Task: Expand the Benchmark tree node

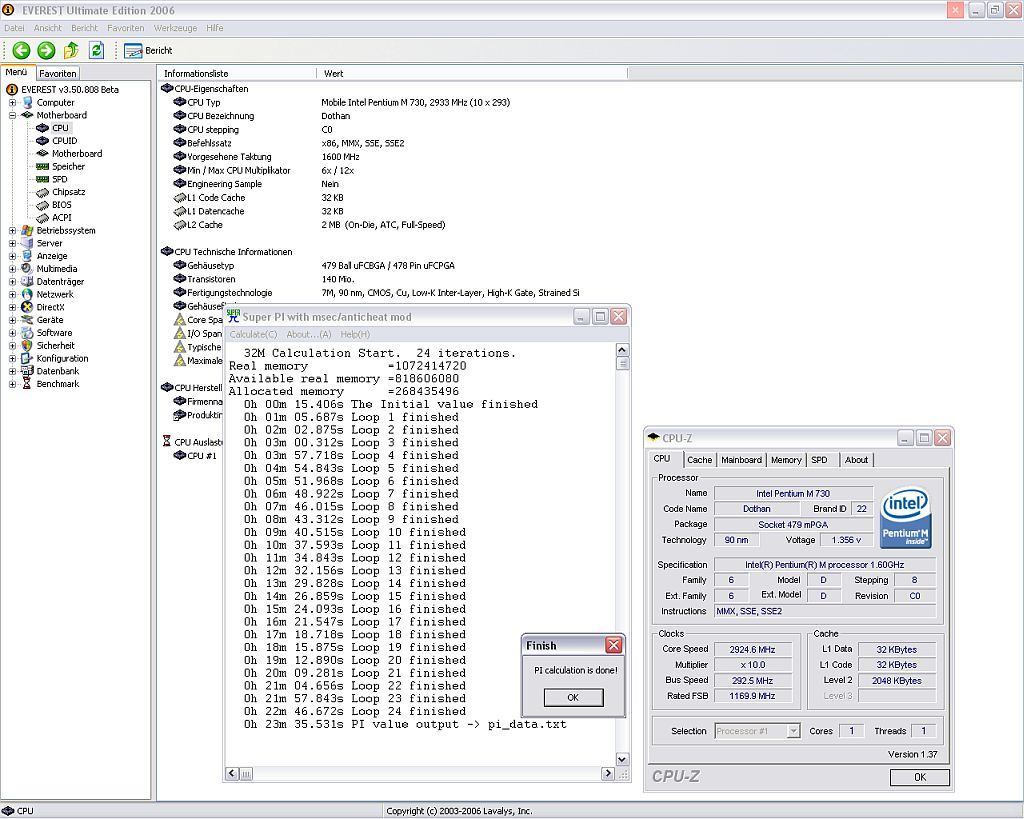Action: 12,384
